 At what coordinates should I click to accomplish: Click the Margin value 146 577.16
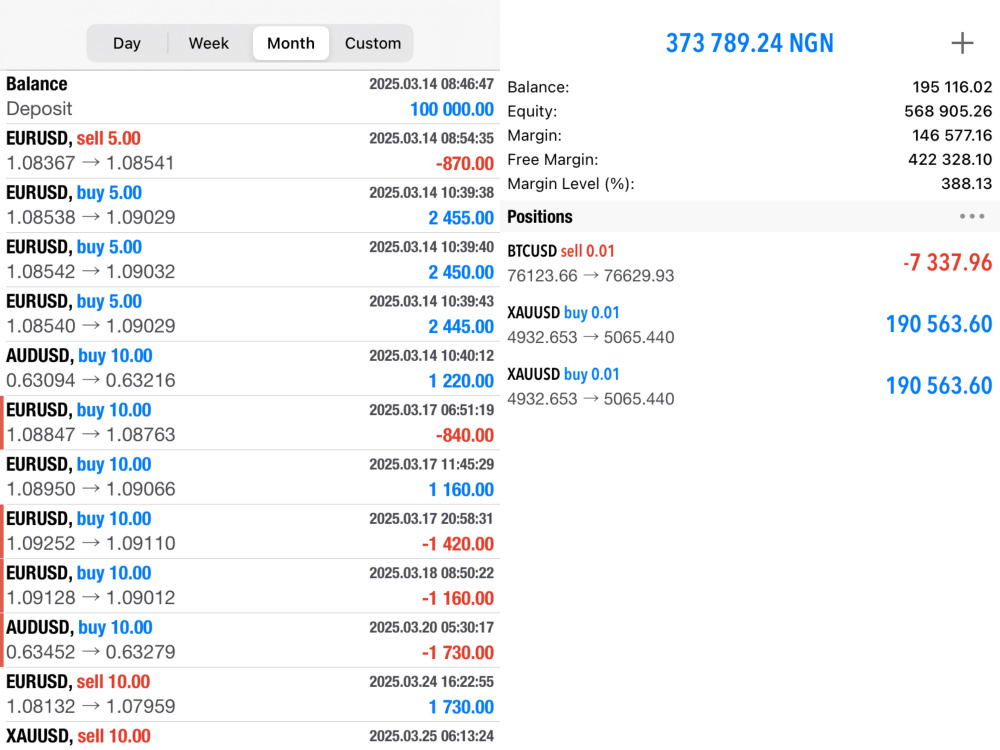click(952, 136)
